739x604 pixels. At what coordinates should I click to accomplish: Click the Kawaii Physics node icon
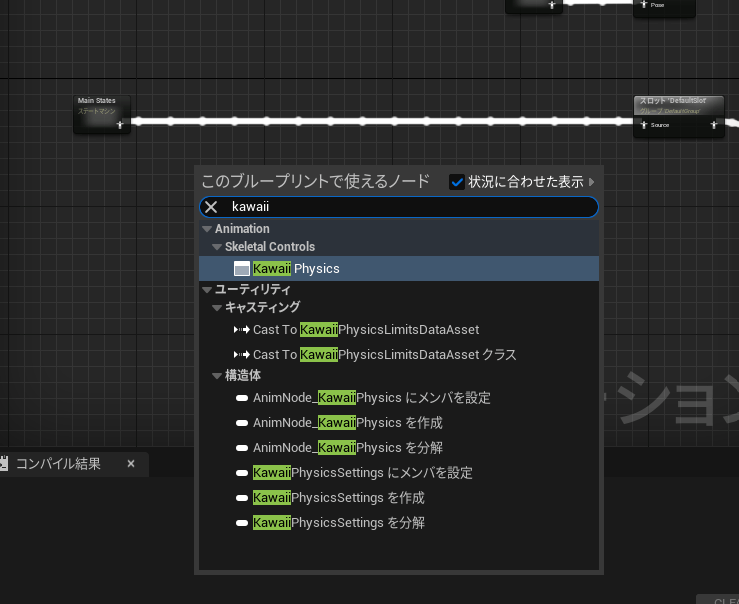tap(242, 269)
